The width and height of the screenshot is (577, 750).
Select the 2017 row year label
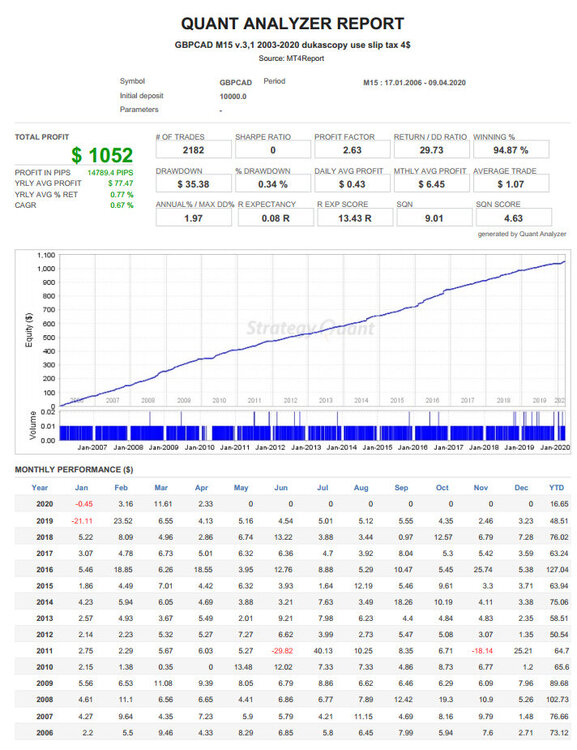(44, 553)
